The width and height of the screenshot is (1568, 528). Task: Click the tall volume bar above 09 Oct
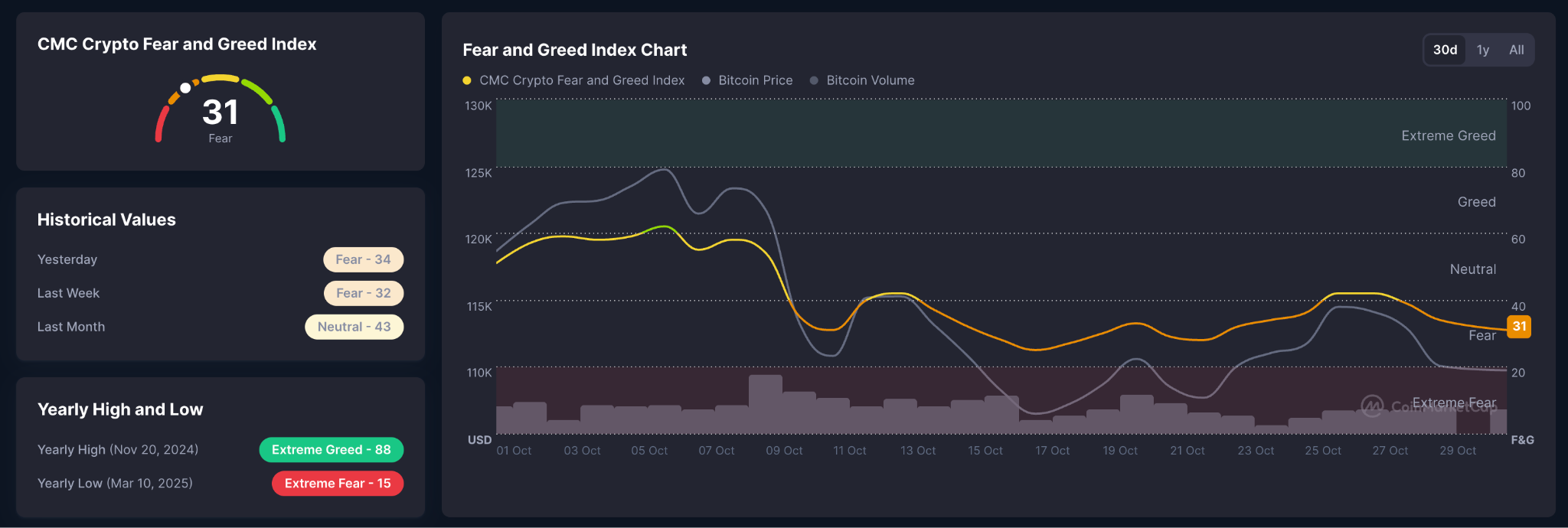click(x=766, y=404)
